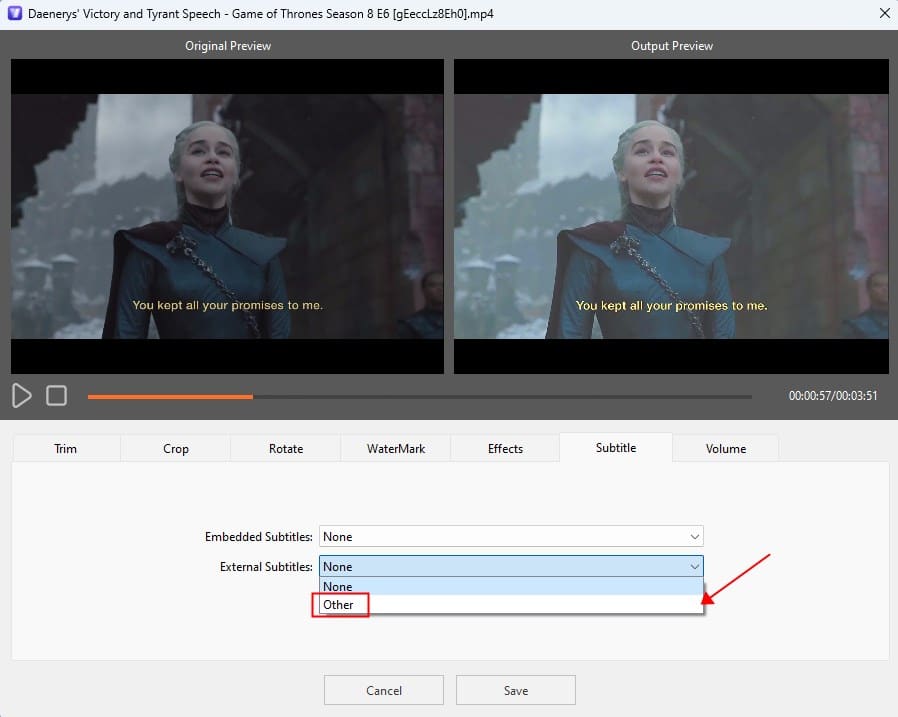This screenshot has width=898, height=717.
Task: Select the WaterMark tab
Action: tap(396, 448)
